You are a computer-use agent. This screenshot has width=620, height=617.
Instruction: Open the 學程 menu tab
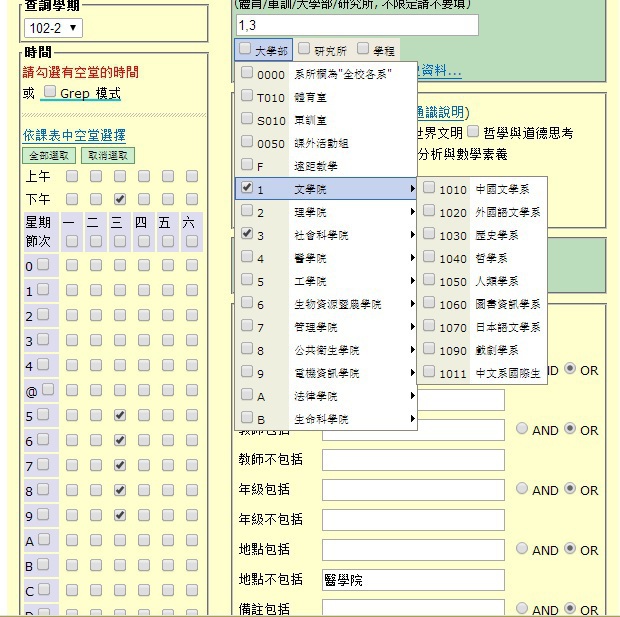[x=376, y=50]
